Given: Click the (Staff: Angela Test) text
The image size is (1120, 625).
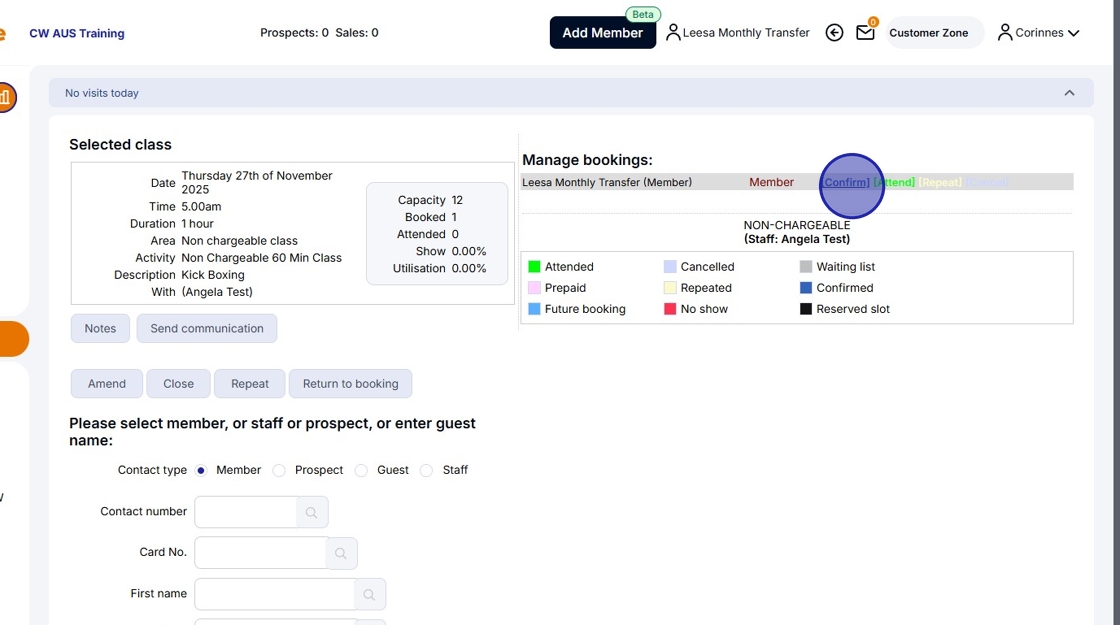Looking at the screenshot, I should [797, 239].
